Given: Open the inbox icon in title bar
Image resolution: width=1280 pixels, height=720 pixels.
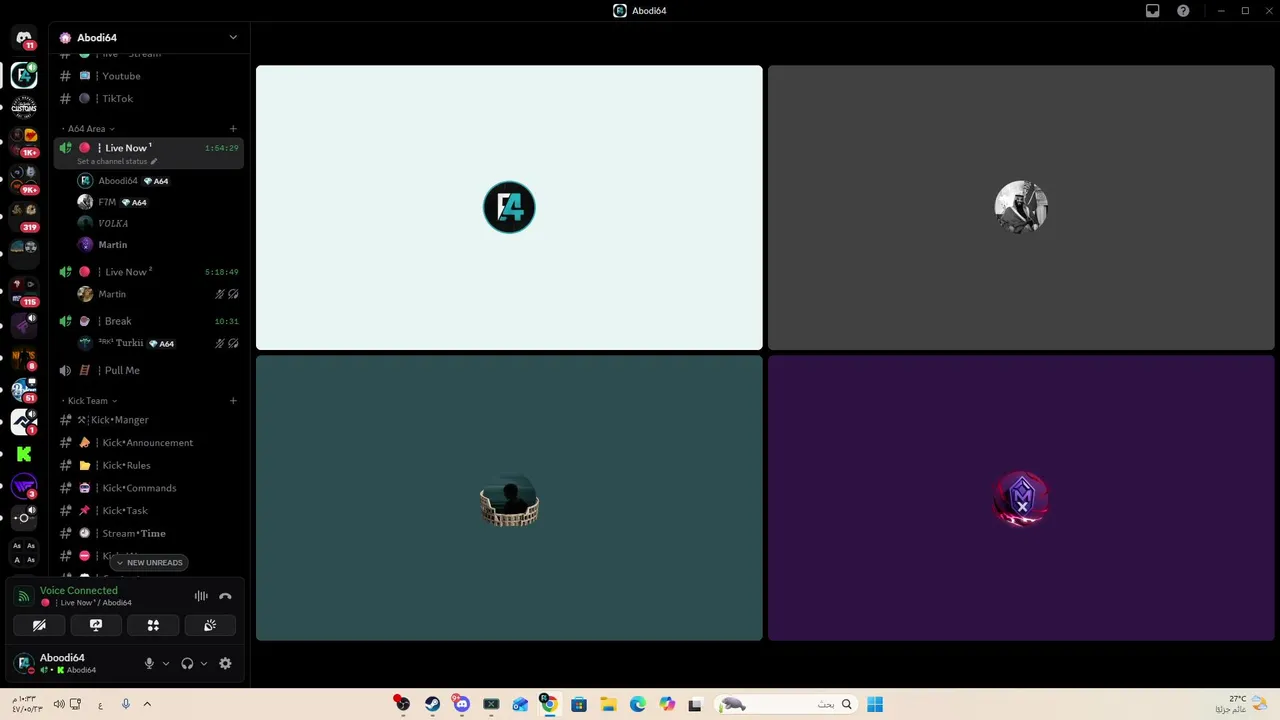Looking at the screenshot, I should 1152,11.
